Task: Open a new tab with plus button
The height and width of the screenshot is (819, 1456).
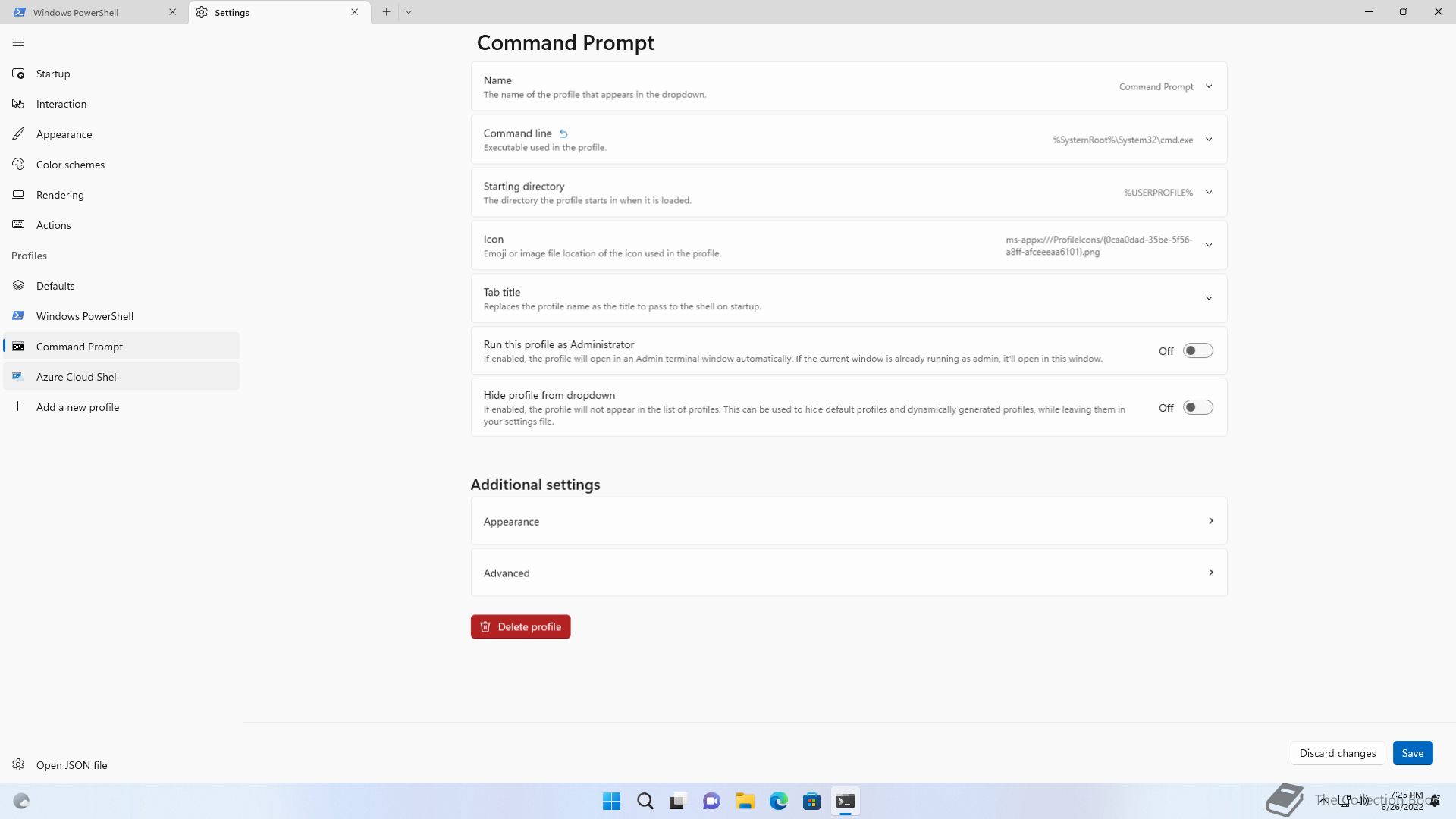Action: 386,12
